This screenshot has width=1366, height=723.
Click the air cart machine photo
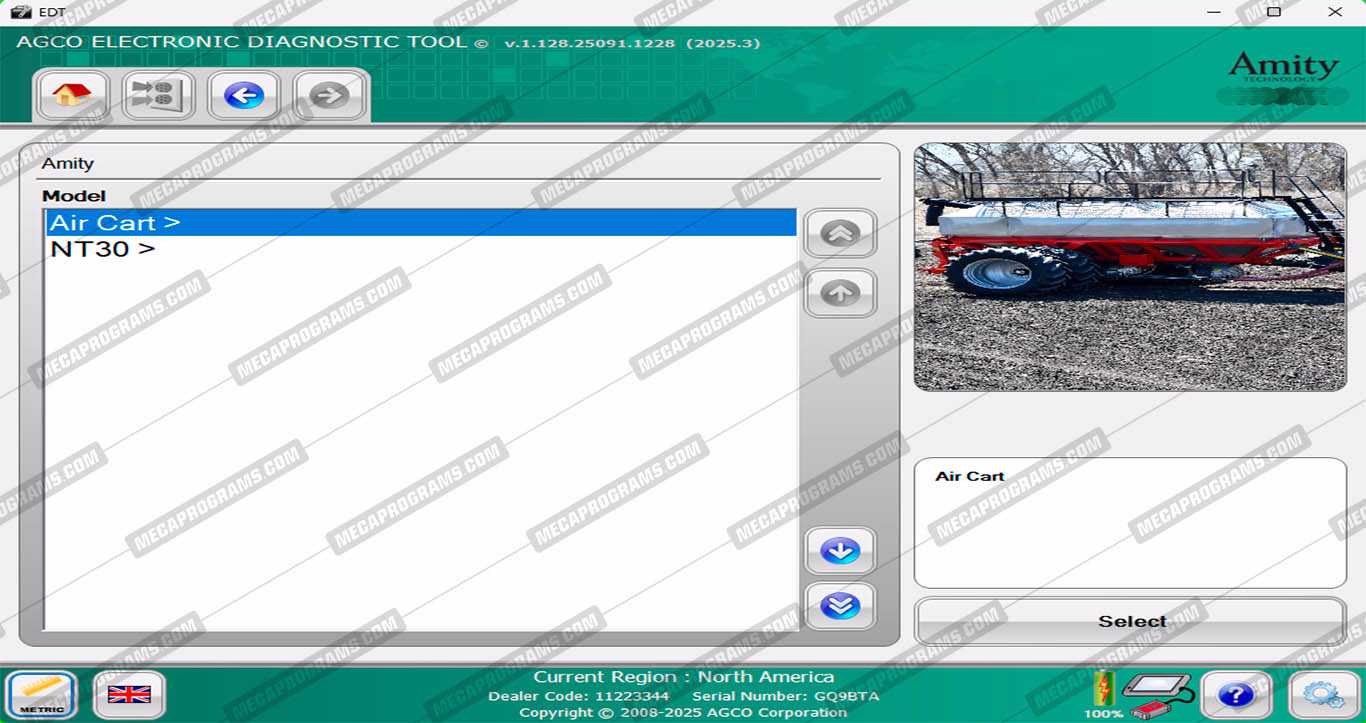pos(1130,266)
